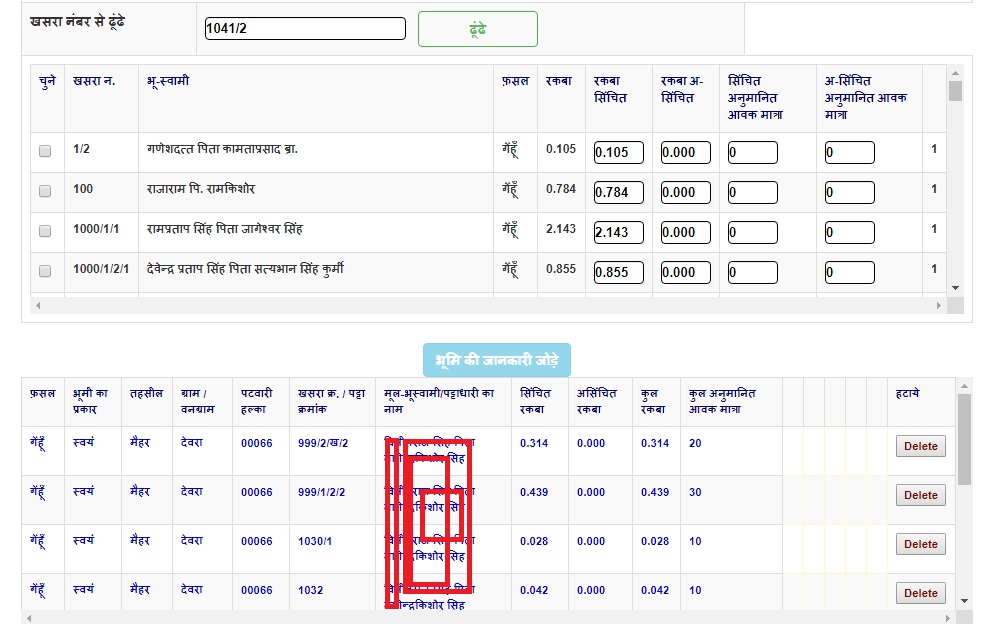Edit irrigated area field showing 0.105

click(x=618, y=152)
